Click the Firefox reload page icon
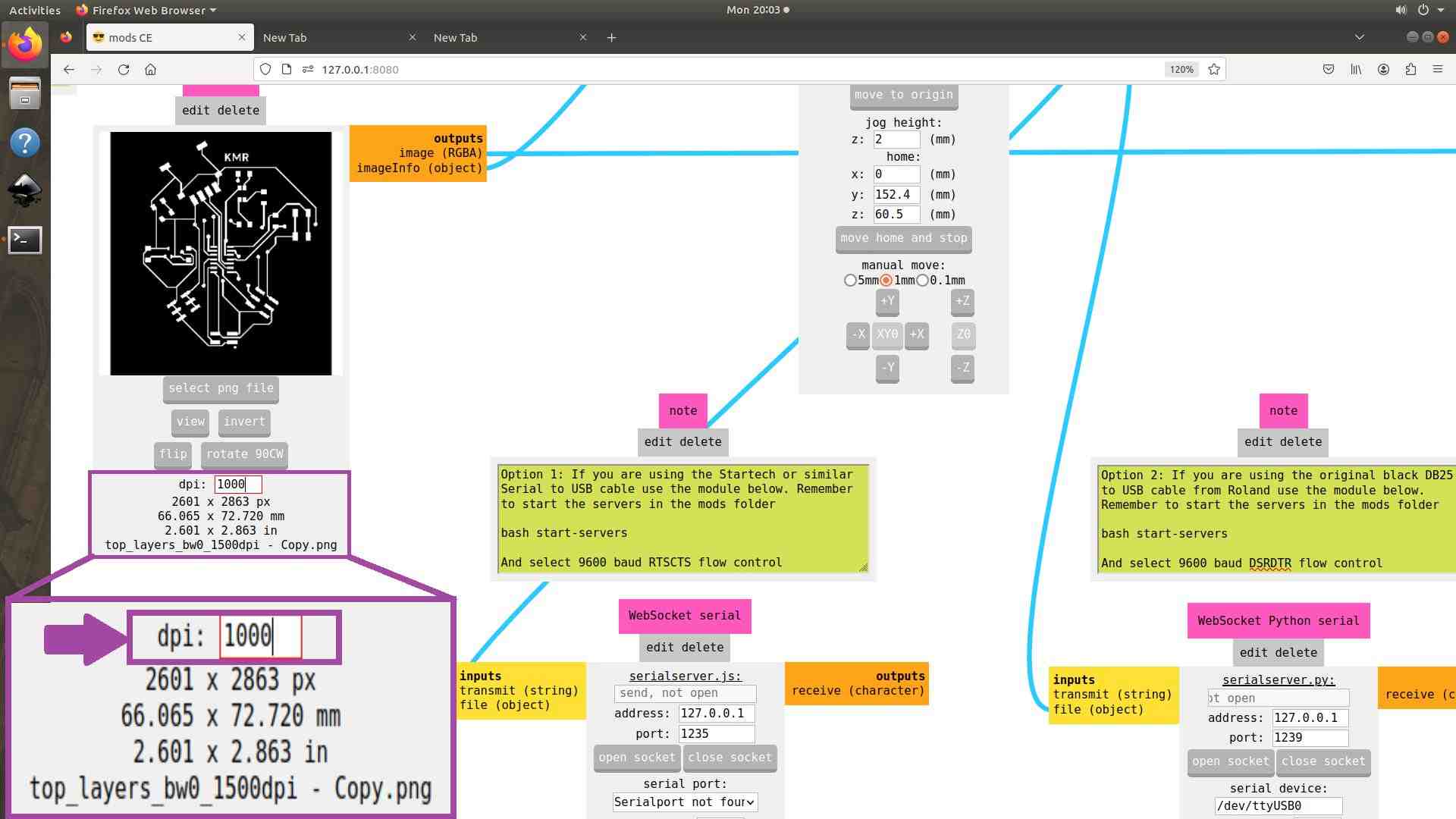 point(124,70)
